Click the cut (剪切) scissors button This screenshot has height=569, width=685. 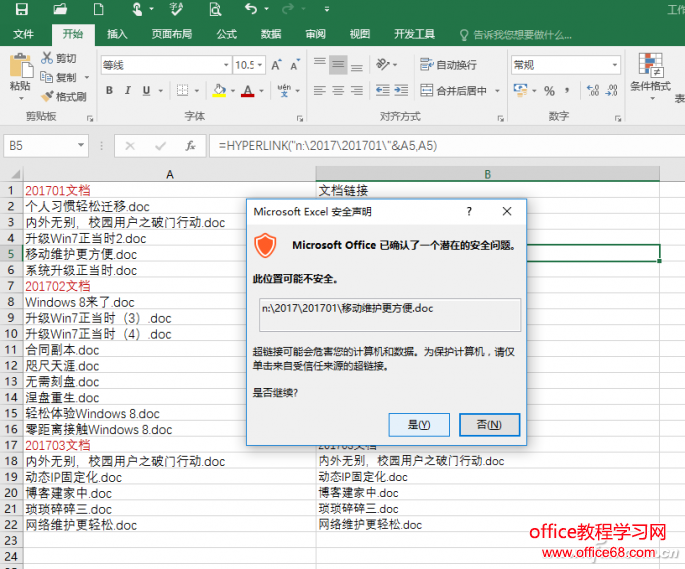pos(59,59)
